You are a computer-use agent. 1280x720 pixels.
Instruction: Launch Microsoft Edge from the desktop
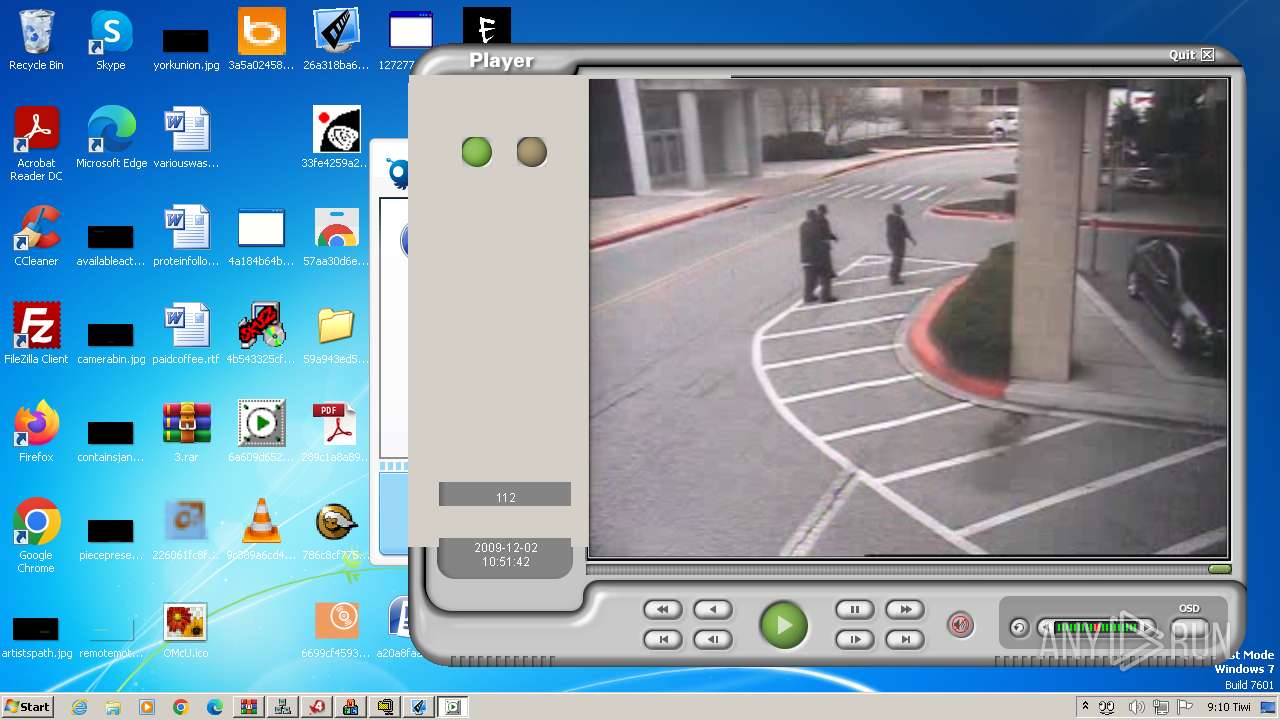[x=111, y=138]
